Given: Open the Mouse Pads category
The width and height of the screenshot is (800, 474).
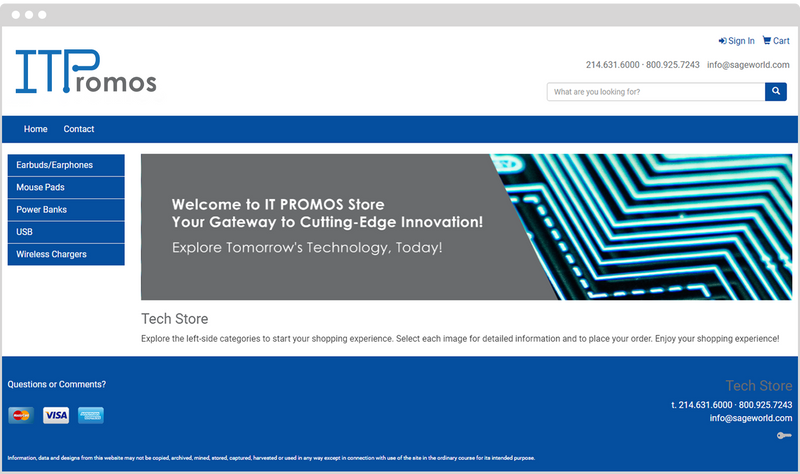Looking at the screenshot, I should pos(66,187).
